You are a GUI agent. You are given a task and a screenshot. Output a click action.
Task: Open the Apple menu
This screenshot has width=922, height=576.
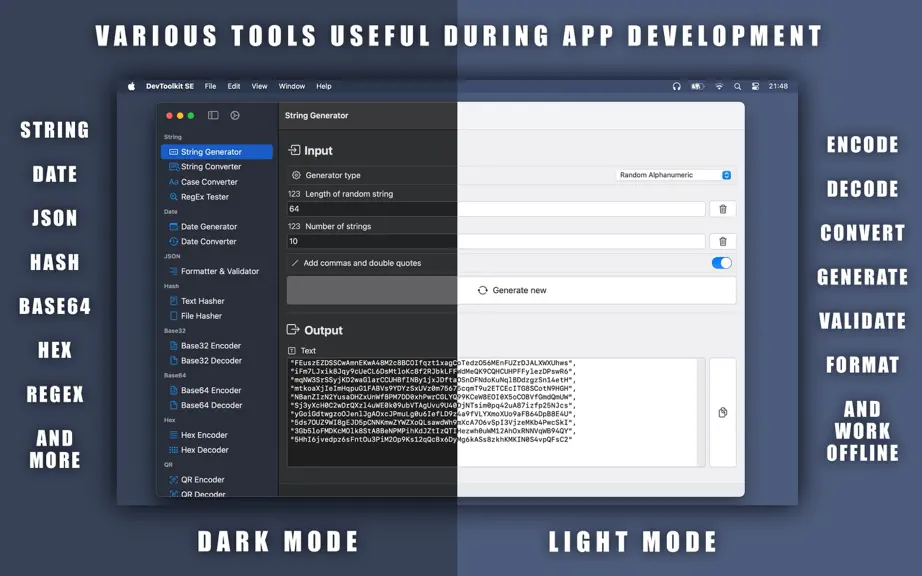[x=132, y=86]
